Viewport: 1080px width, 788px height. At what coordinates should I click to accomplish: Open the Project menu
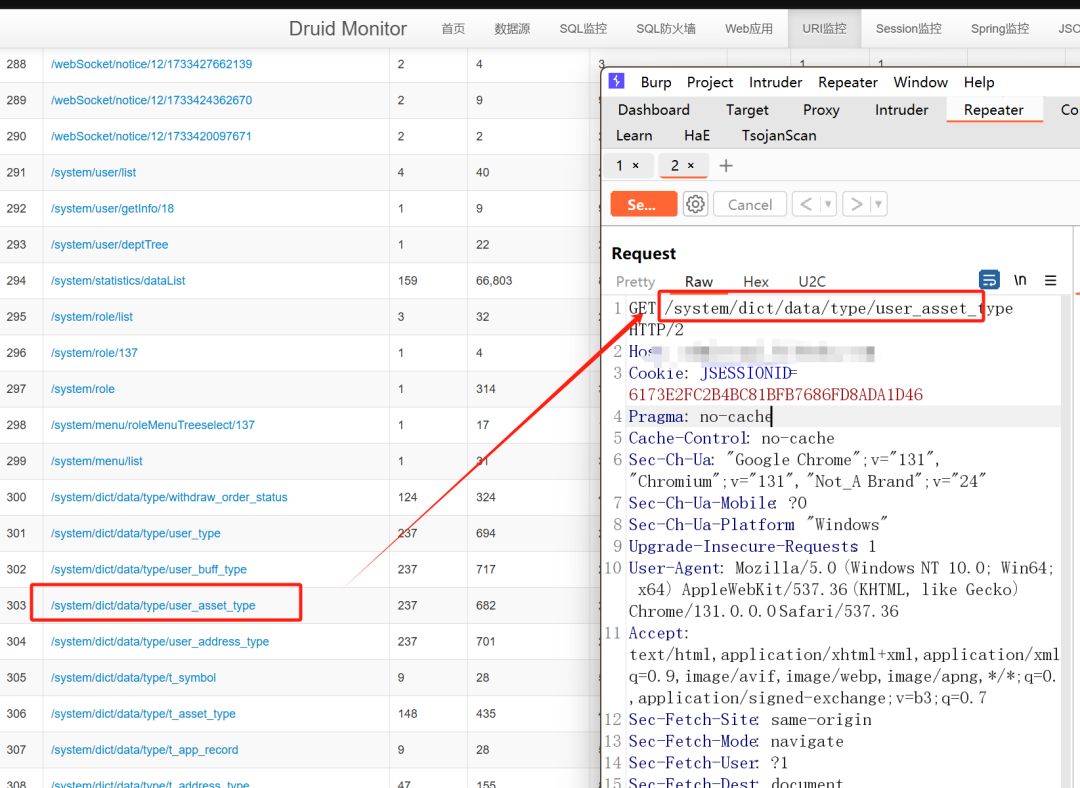tap(709, 82)
